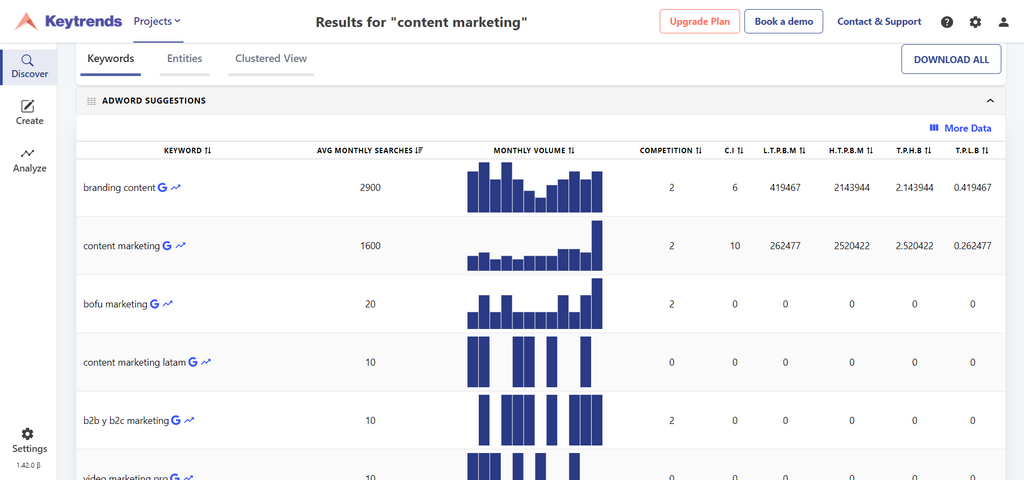Sort by T.P.L.B column
Viewport: 1024px width, 480px height.
coord(972,150)
